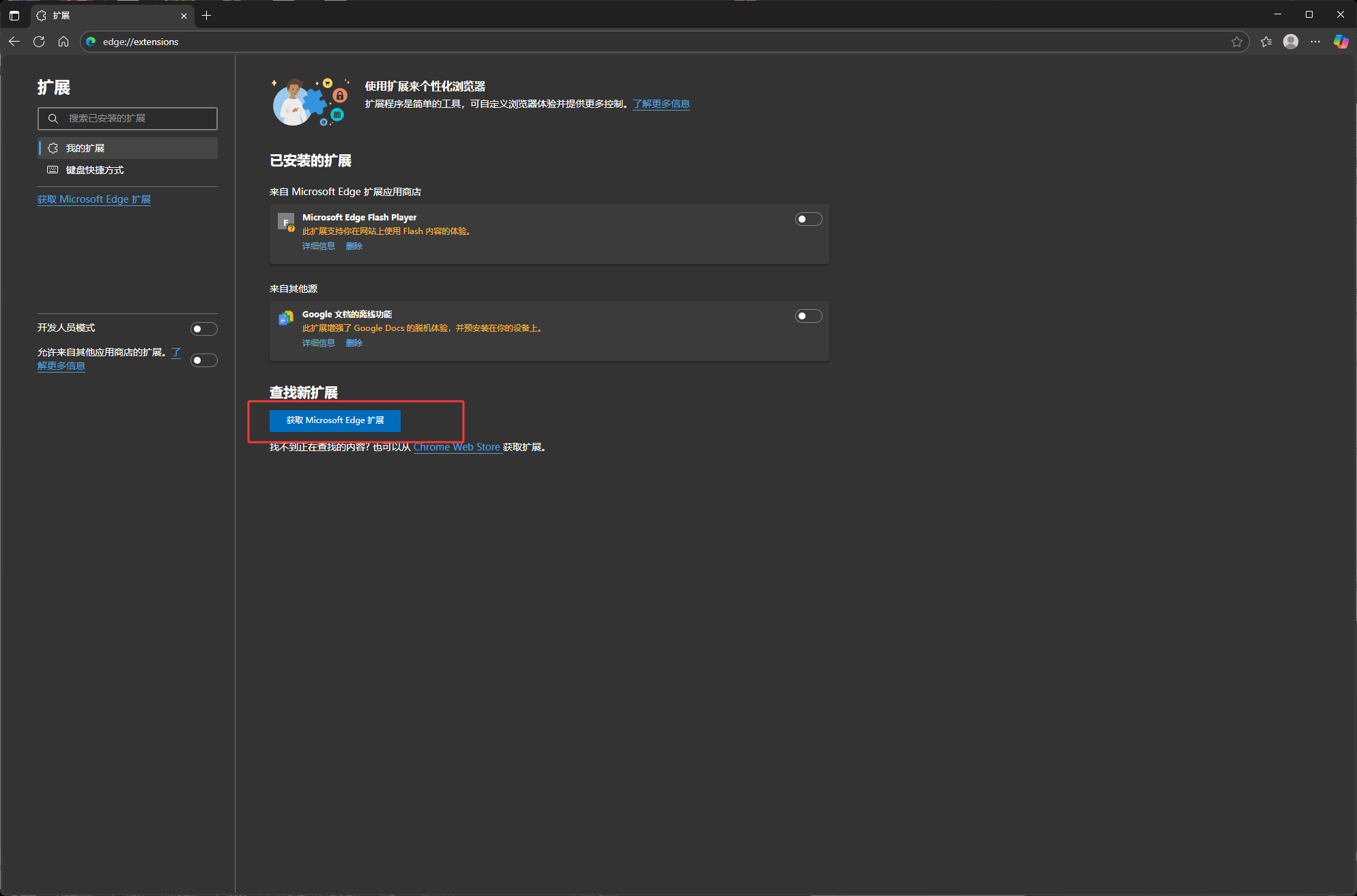Launch the Copilot sidebar icon

1341,42
